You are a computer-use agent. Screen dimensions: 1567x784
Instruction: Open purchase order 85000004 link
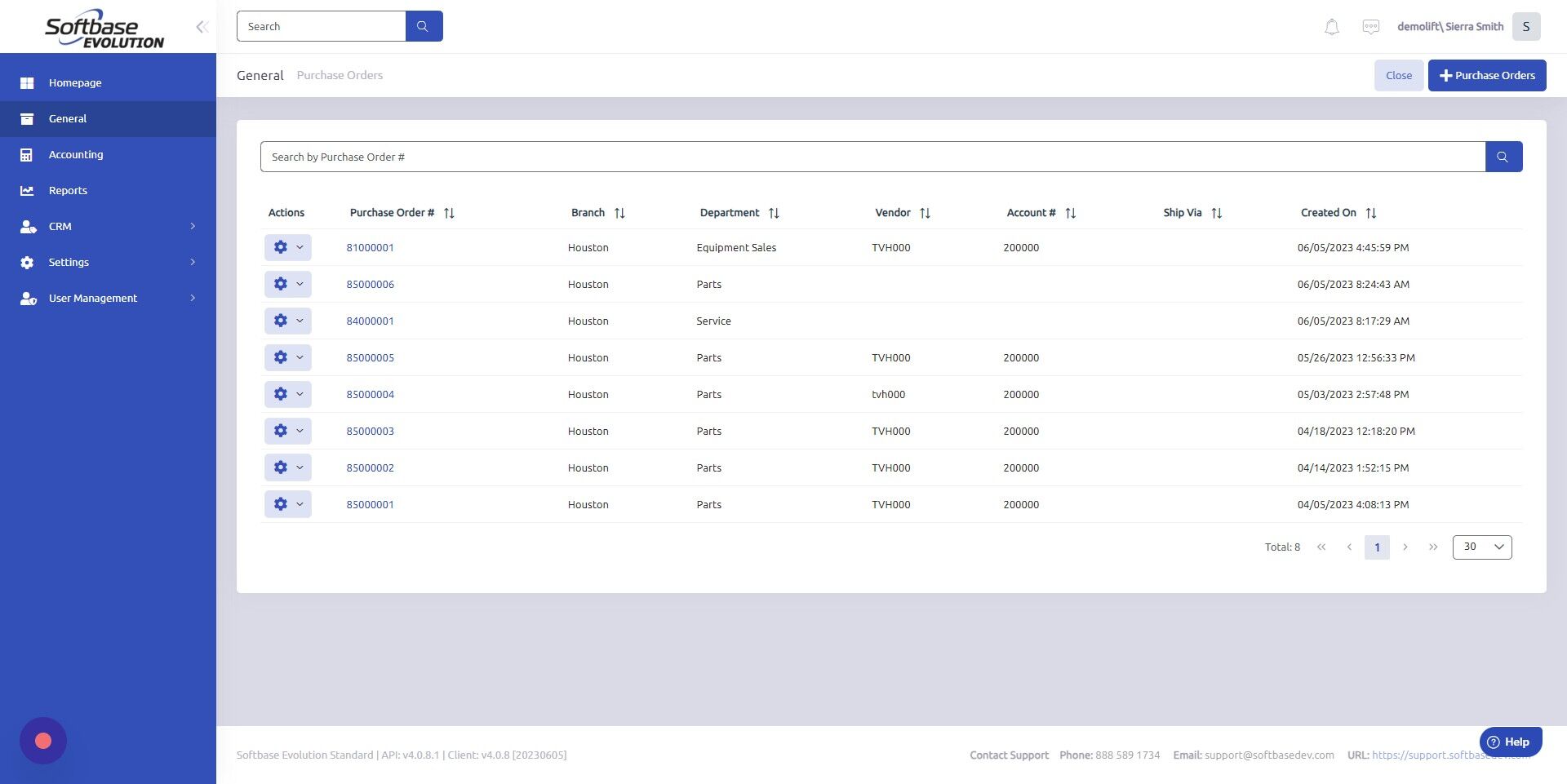click(x=370, y=394)
